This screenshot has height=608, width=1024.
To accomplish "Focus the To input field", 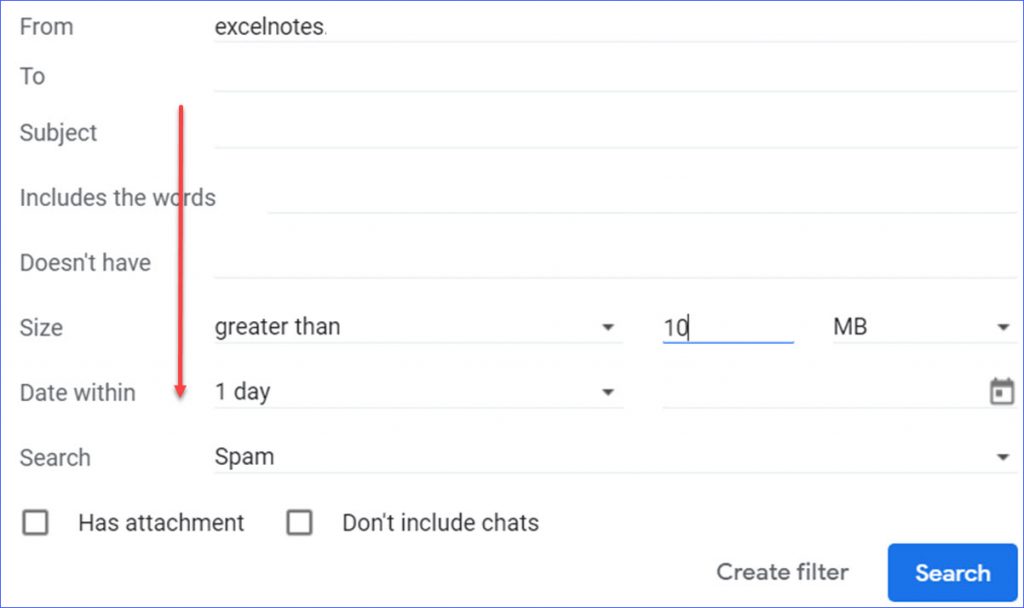I will tap(613, 77).
